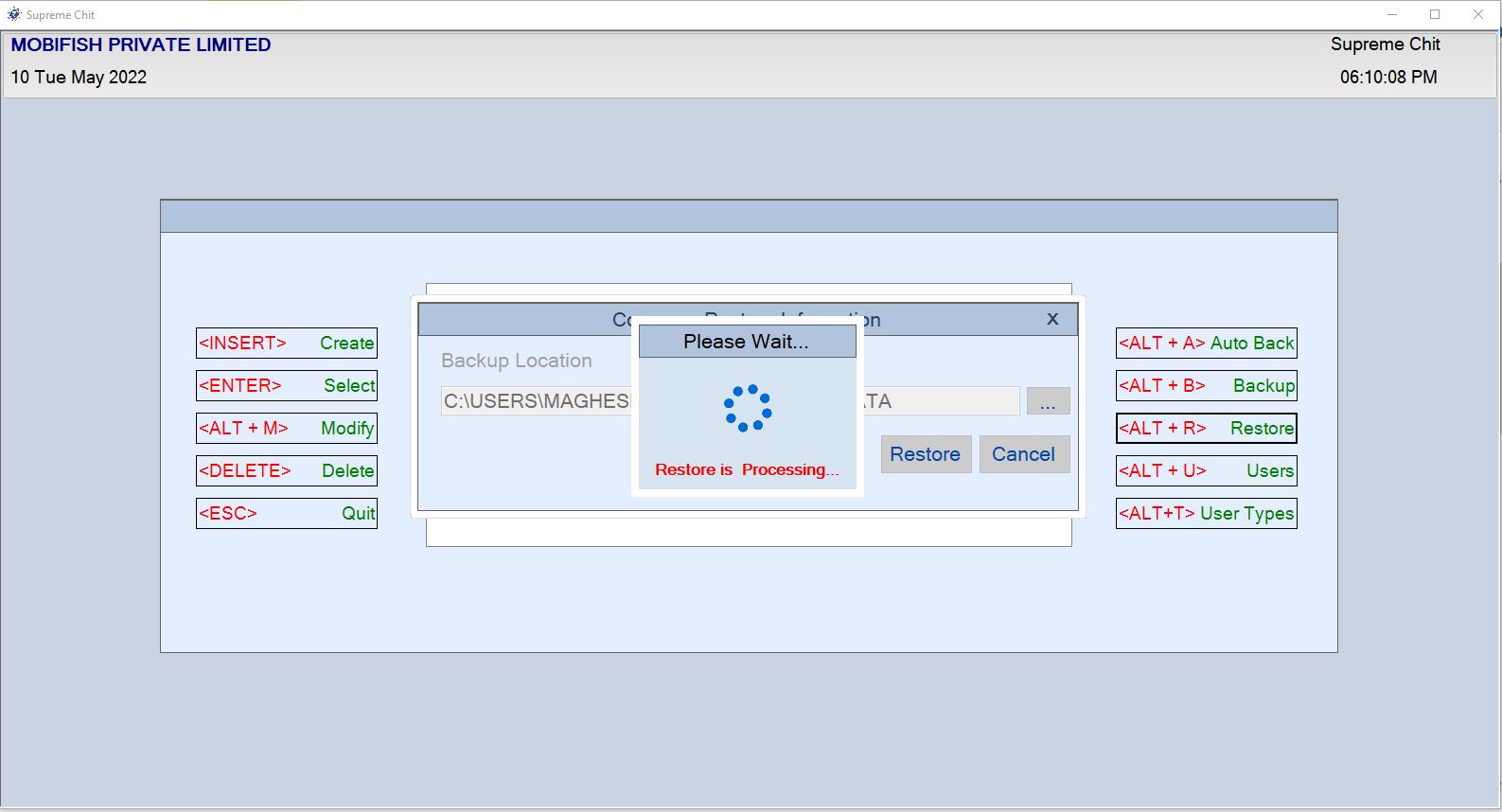Click the MOBIFISH PRIVATE LIMITED company name
This screenshot has height=812, width=1502.
point(141,44)
